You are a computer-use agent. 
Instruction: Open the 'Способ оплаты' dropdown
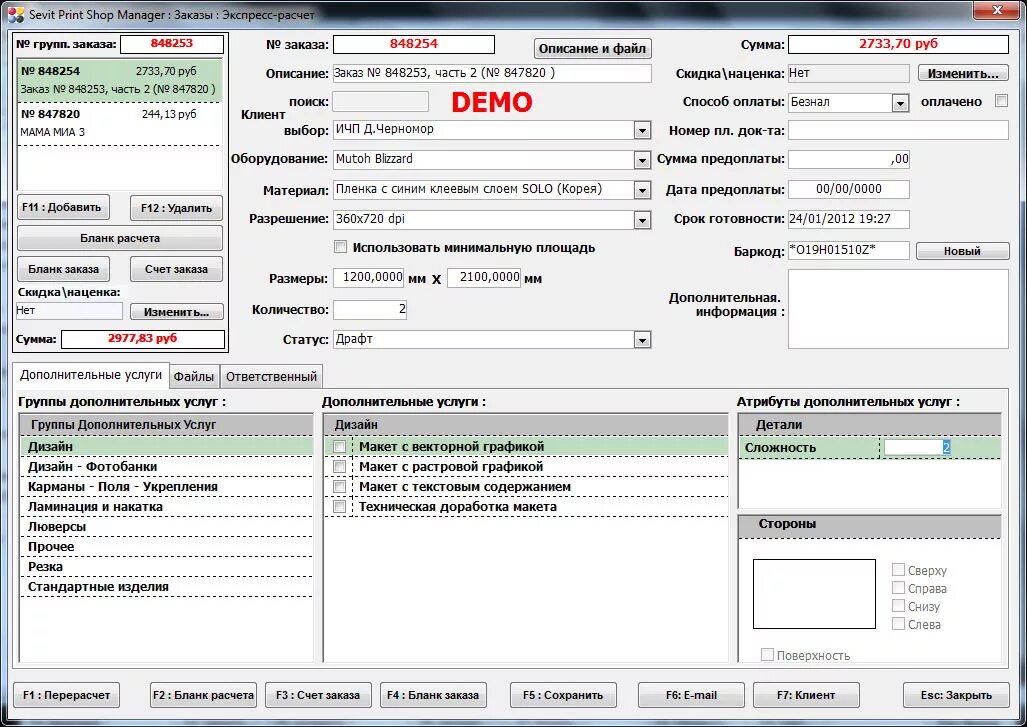point(900,103)
